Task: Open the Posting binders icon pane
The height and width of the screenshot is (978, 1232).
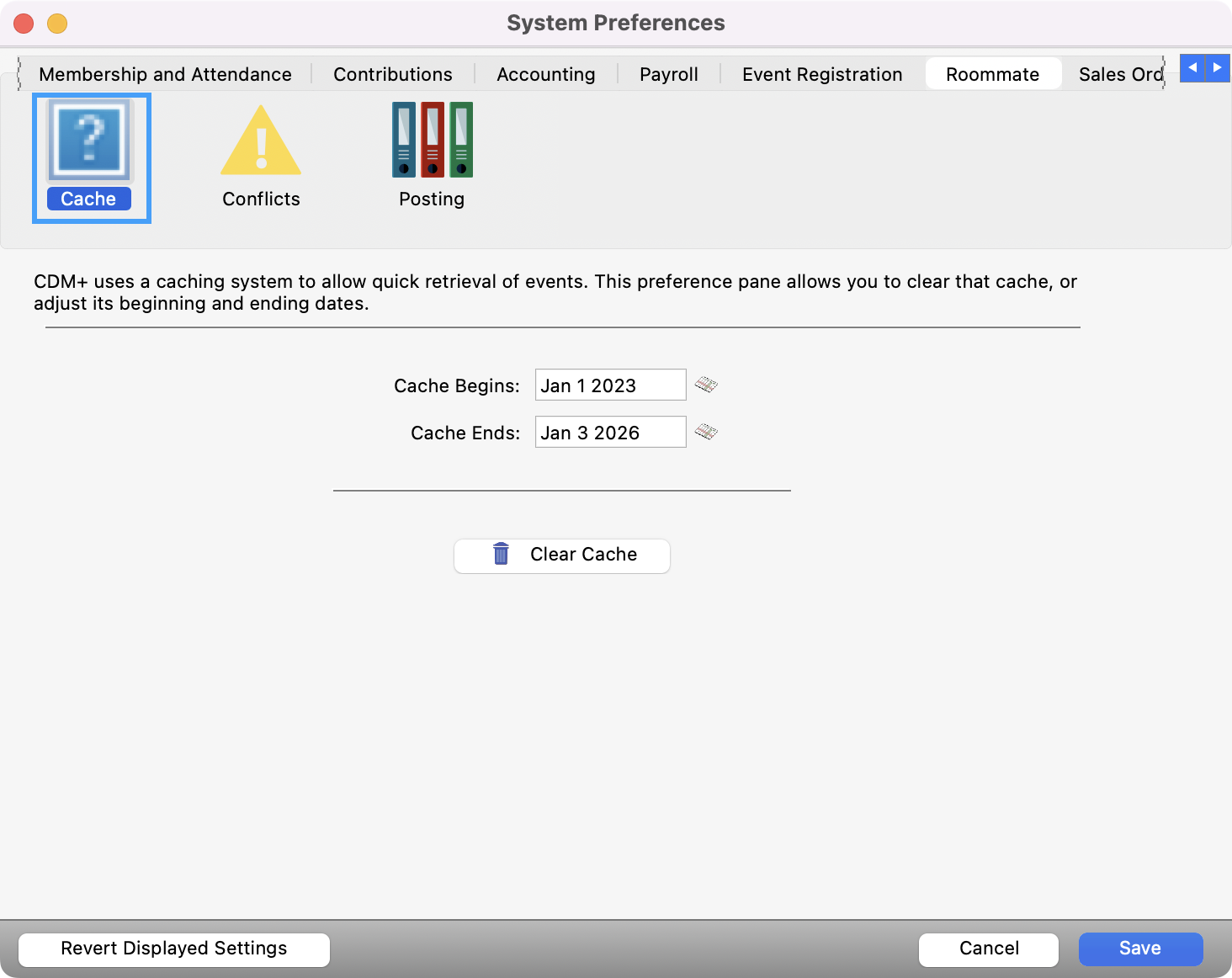Action: [x=432, y=141]
